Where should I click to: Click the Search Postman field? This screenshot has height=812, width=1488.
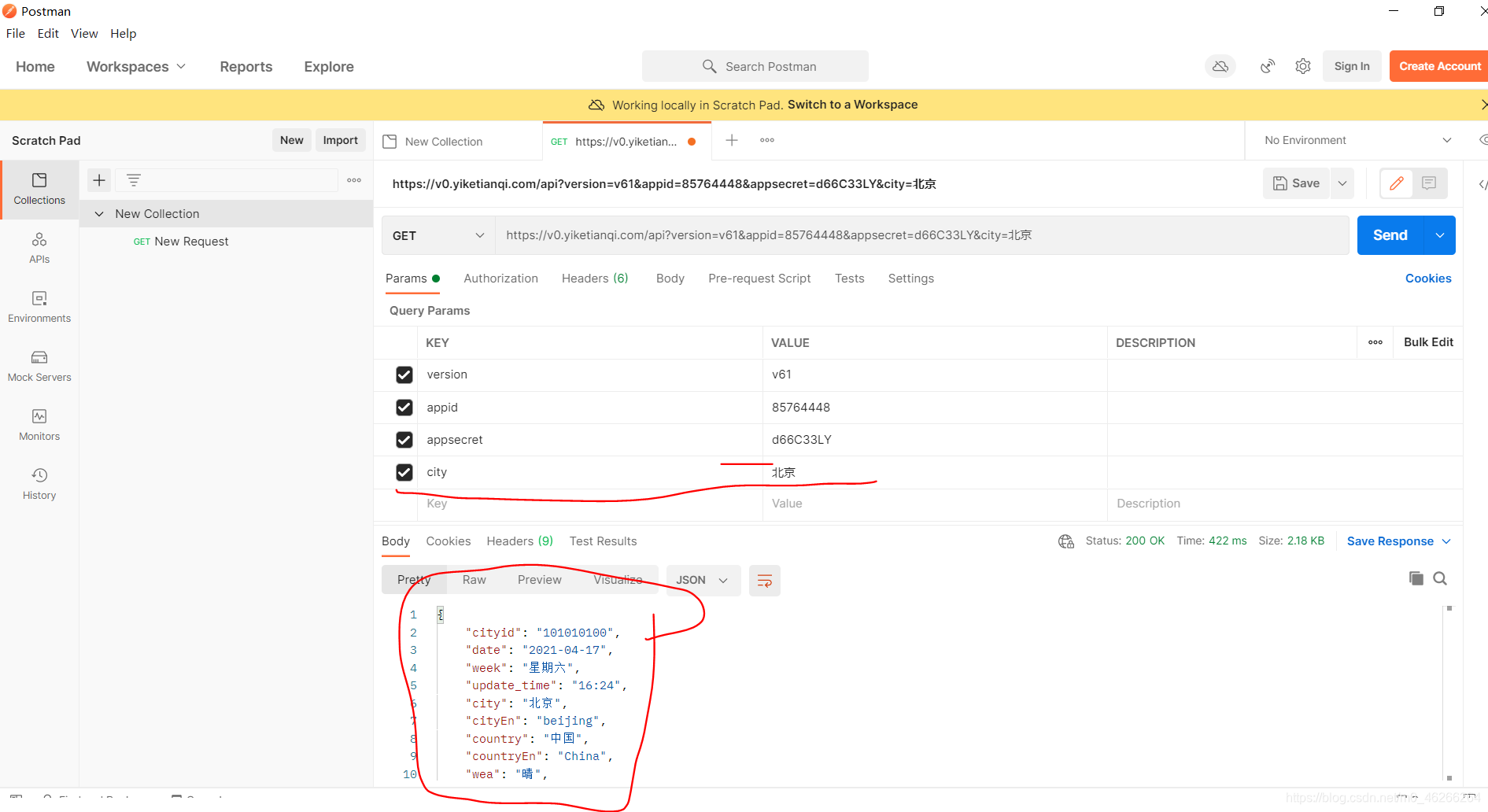click(755, 66)
